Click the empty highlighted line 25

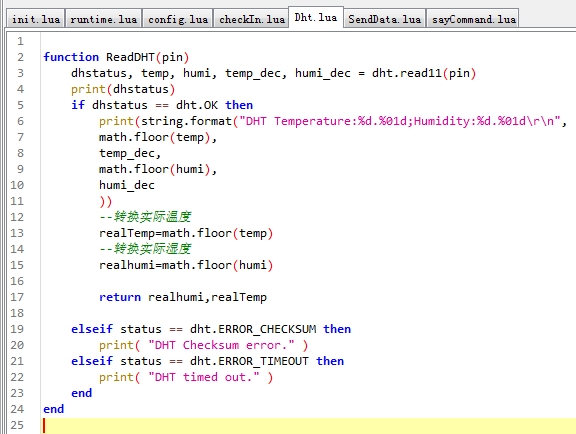point(309,426)
